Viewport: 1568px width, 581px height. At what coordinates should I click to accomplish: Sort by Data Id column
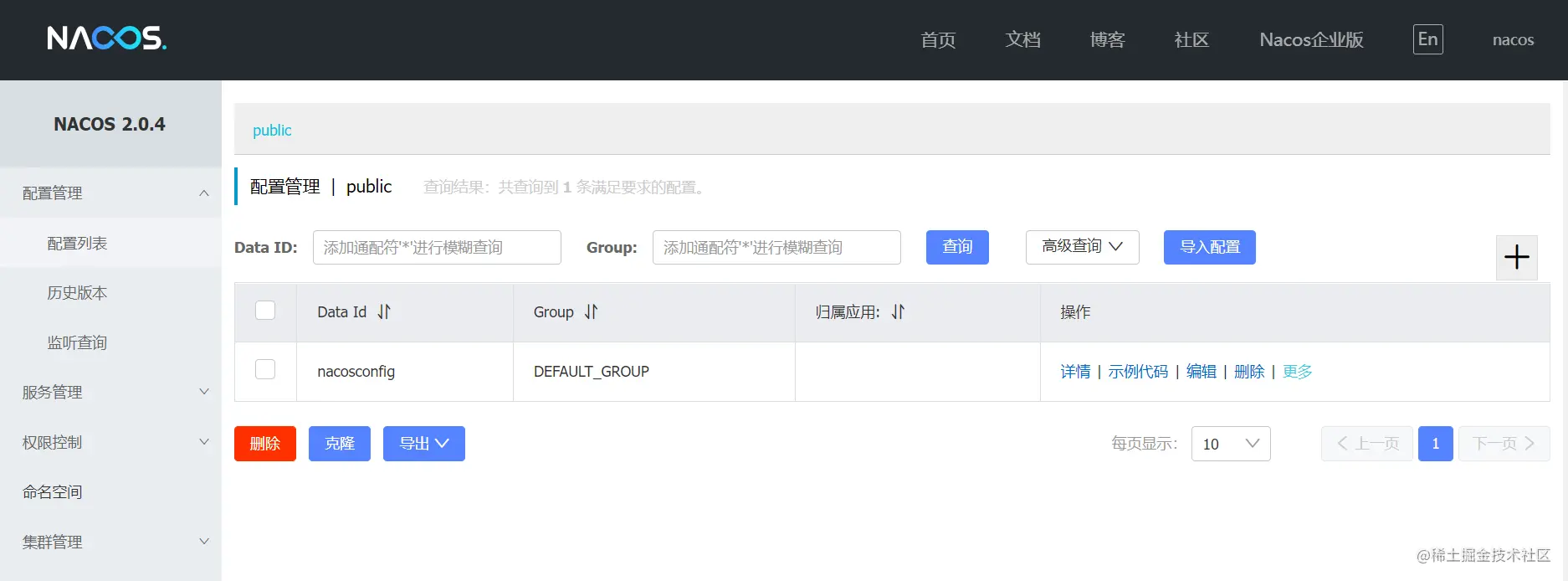384,311
